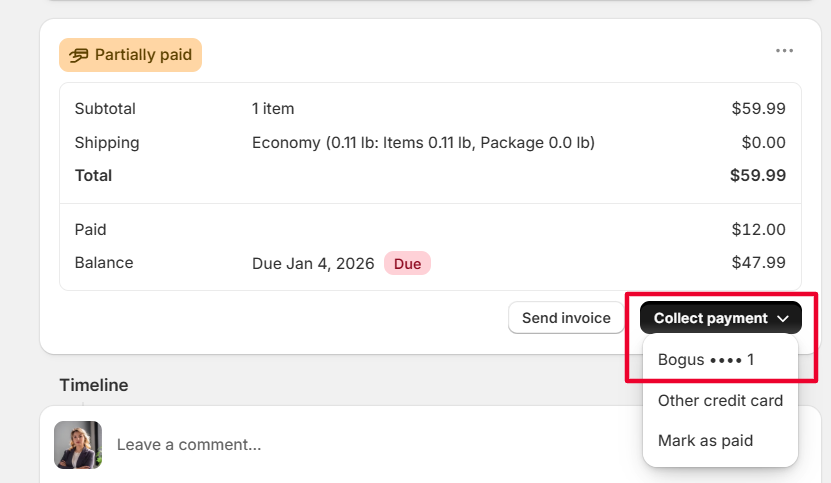Click the bold Total amount $59.99
The image size is (831, 483).
757,176
